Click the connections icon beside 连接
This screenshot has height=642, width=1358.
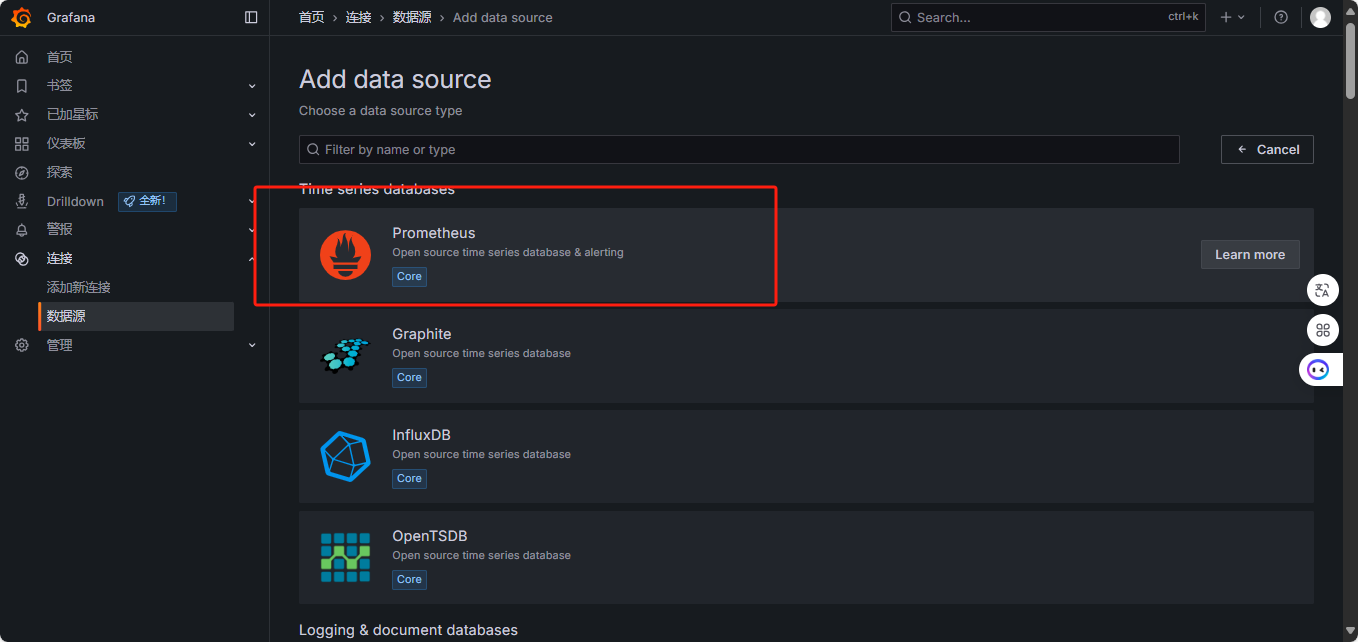point(22,258)
